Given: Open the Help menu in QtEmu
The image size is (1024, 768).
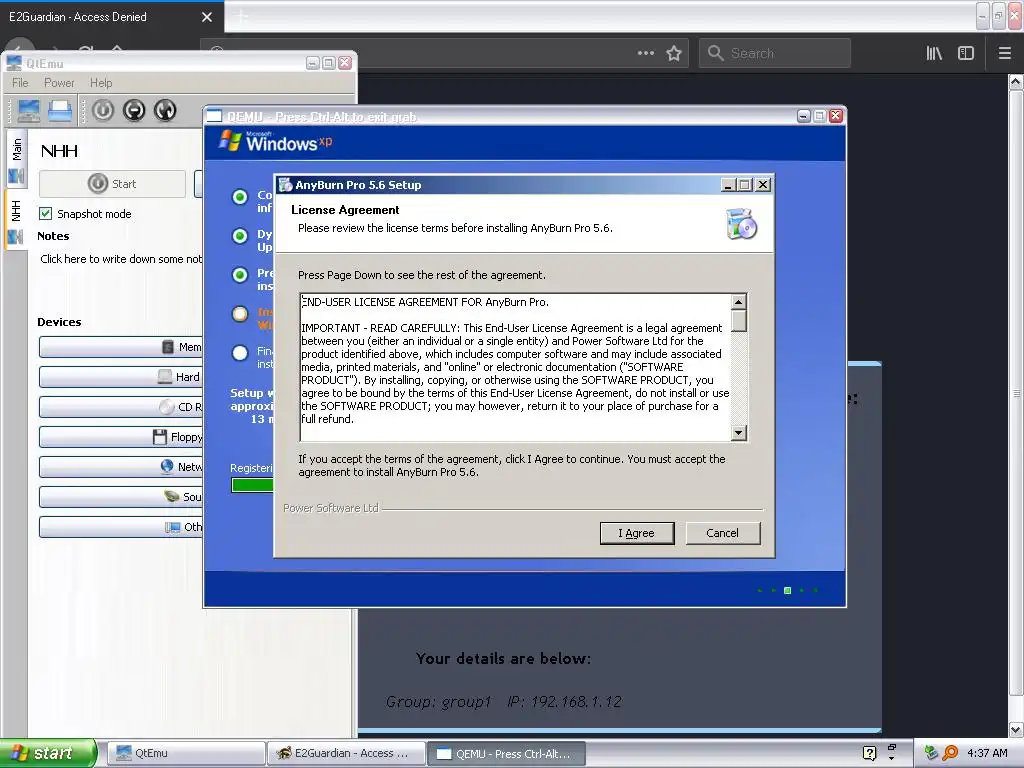Looking at the screenshot, I should (101, 83).
